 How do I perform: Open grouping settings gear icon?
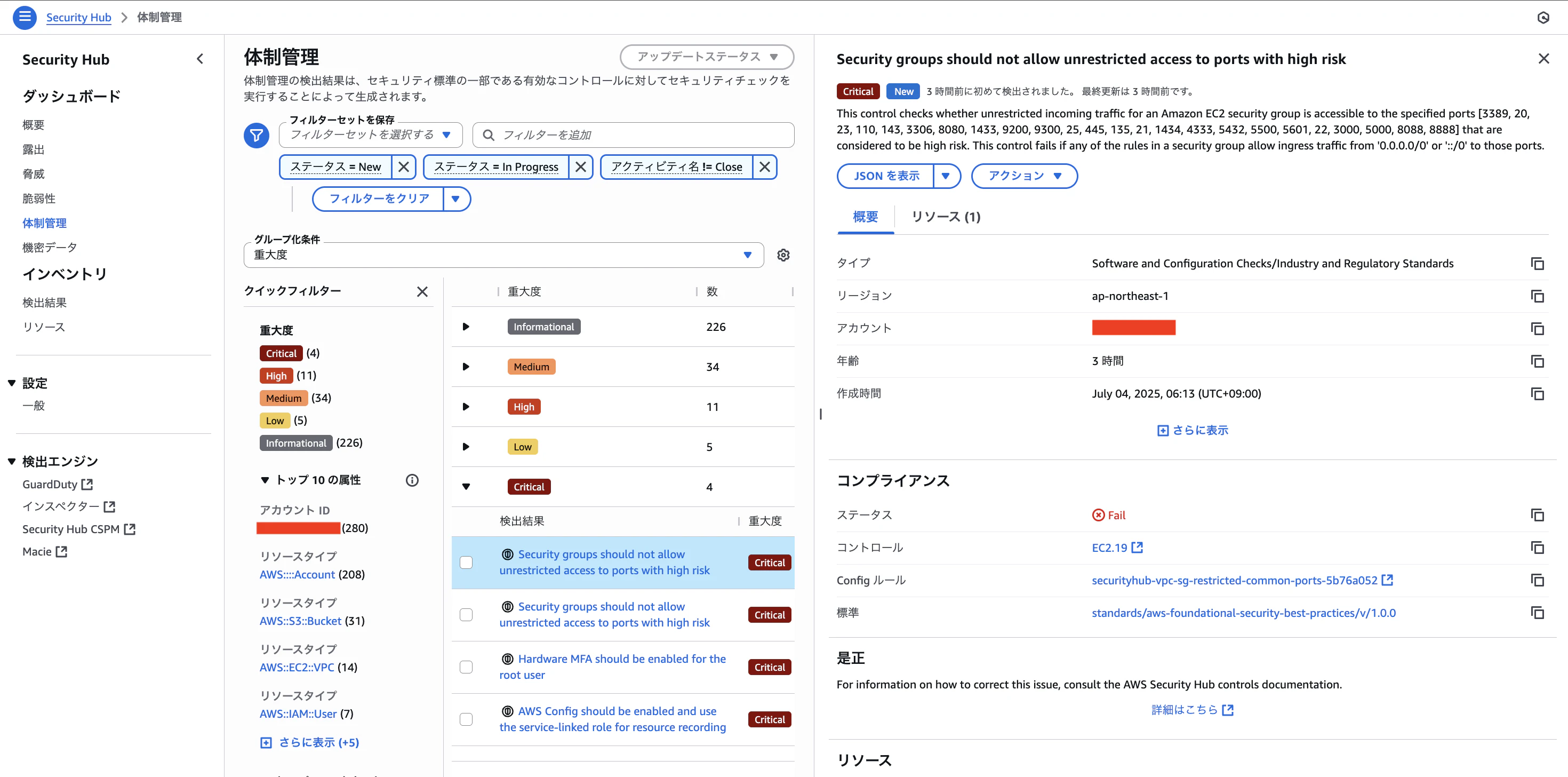click(x=783, y=255)
